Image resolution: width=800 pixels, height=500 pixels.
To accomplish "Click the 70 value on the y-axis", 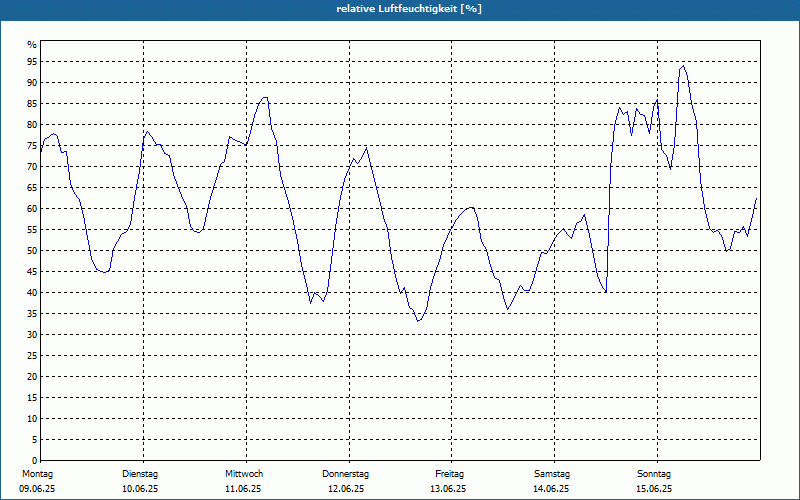I will (32, 167).
